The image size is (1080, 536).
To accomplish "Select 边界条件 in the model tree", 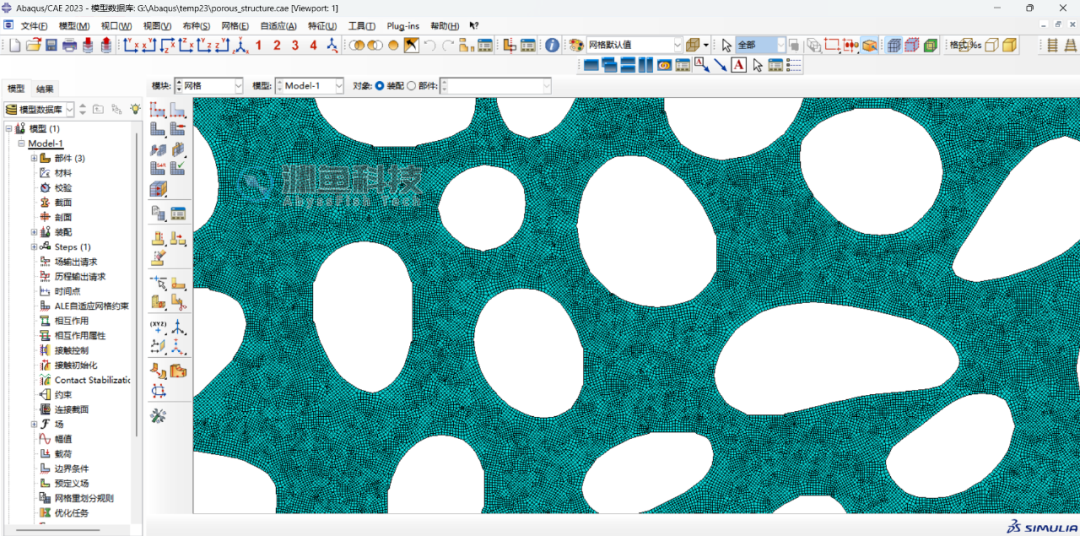I will pyautogui.click(x=72, y=468).
